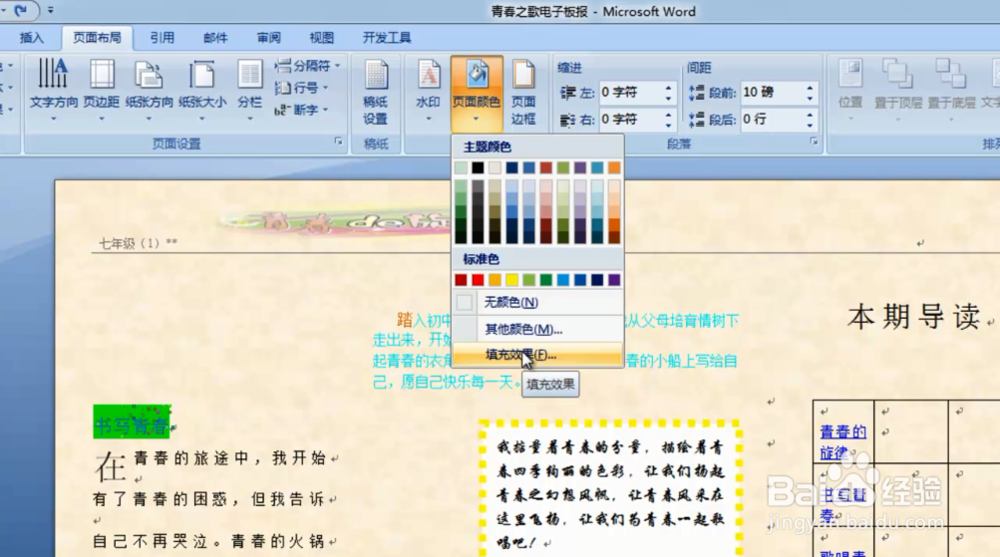The height and width of the screenshot is (557, 1000).
Task: Click the 本期导读 heading text
Action: pyautogui.click(x=913, y=316)
